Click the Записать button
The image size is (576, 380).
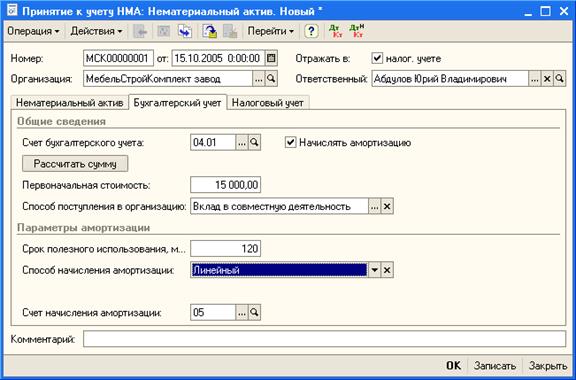point(495,366)
